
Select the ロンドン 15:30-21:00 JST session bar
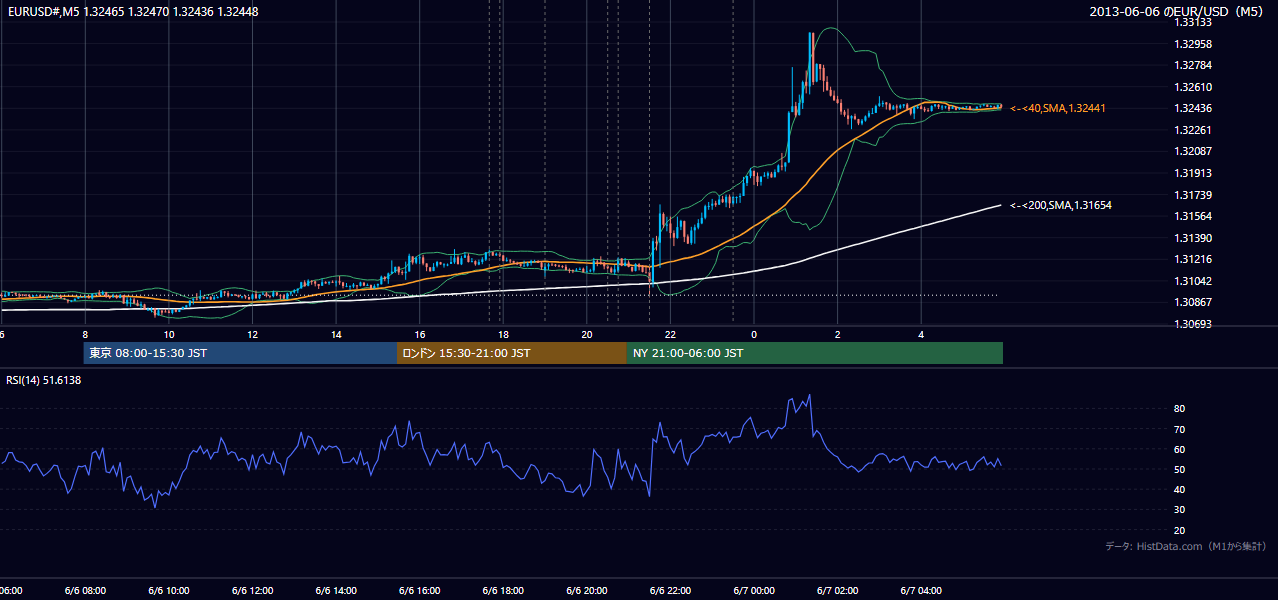(x=512, y=353)
